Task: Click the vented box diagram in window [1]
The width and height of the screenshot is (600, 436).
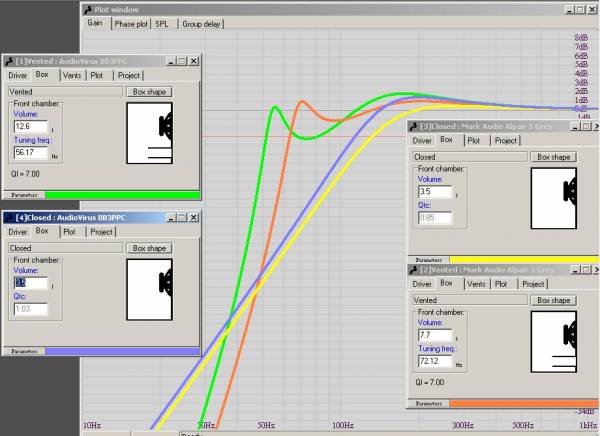Action: [x=150, y=133]
